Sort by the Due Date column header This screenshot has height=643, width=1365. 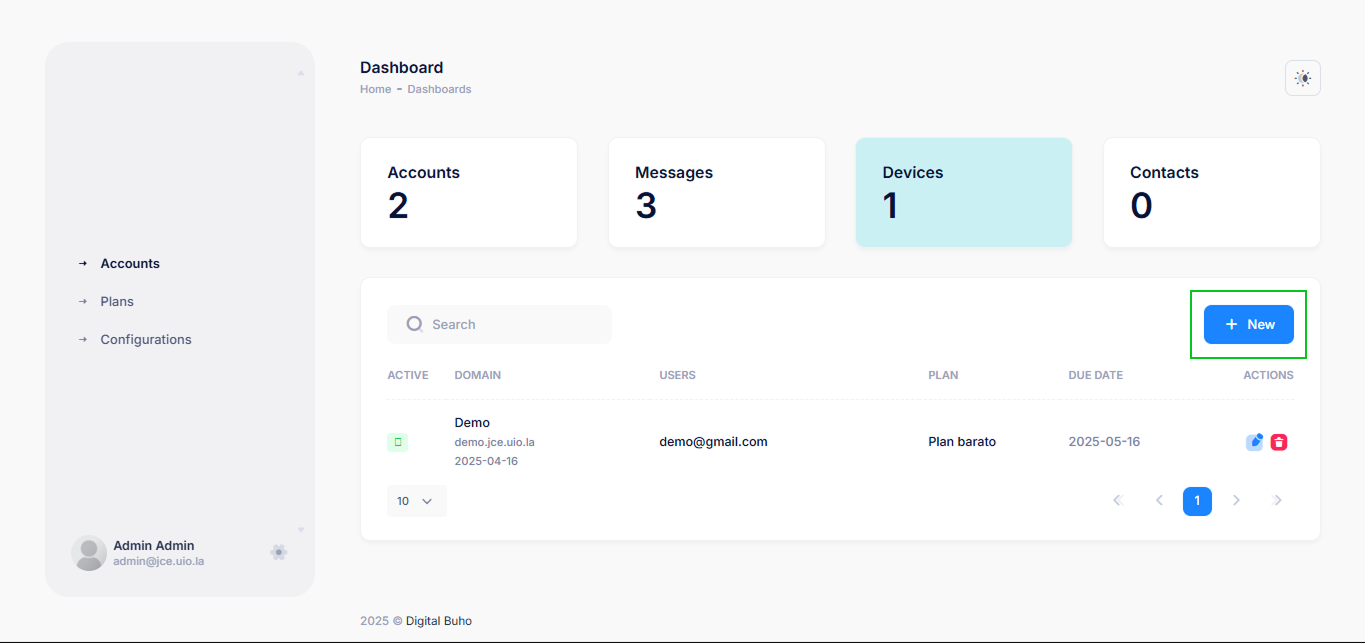[x=1095, y=376]
